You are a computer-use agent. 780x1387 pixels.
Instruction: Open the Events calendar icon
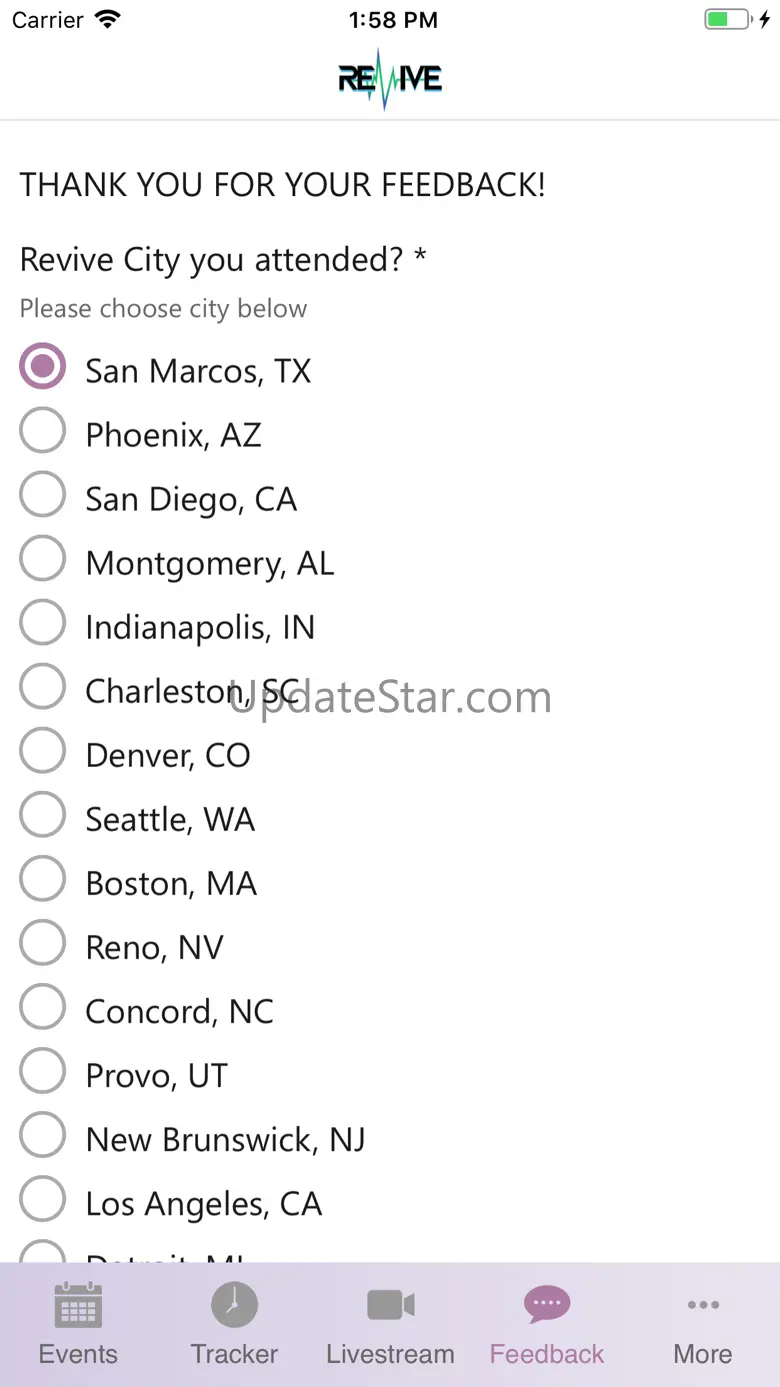point(78,1305)
